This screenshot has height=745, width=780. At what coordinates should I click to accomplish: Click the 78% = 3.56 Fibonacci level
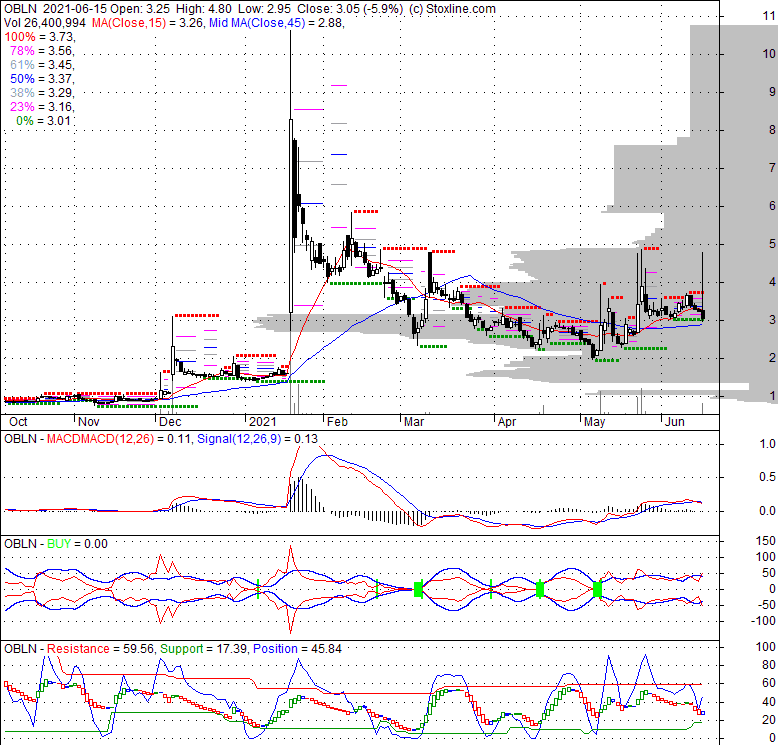tap(42, 51)
